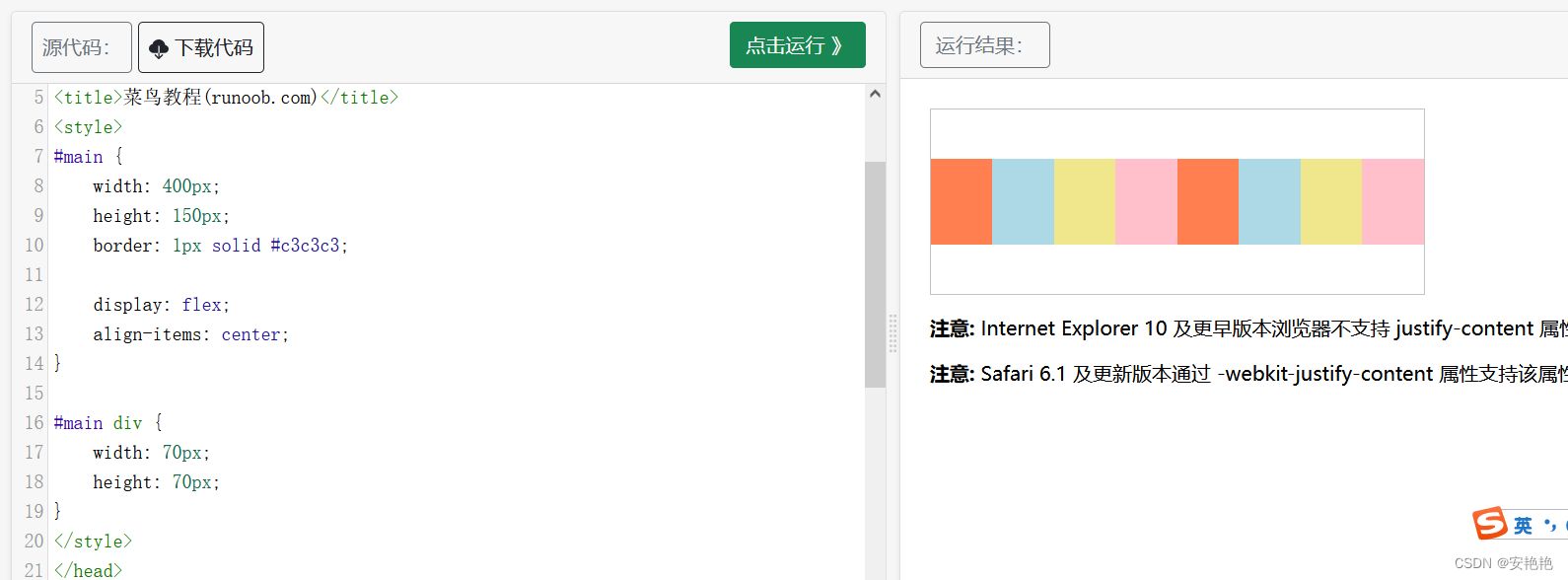Image resolution: width=1568 pixels, height=580 pixels.
Task: Click the last pink flex box
Action: click(x=1392, y=201)
